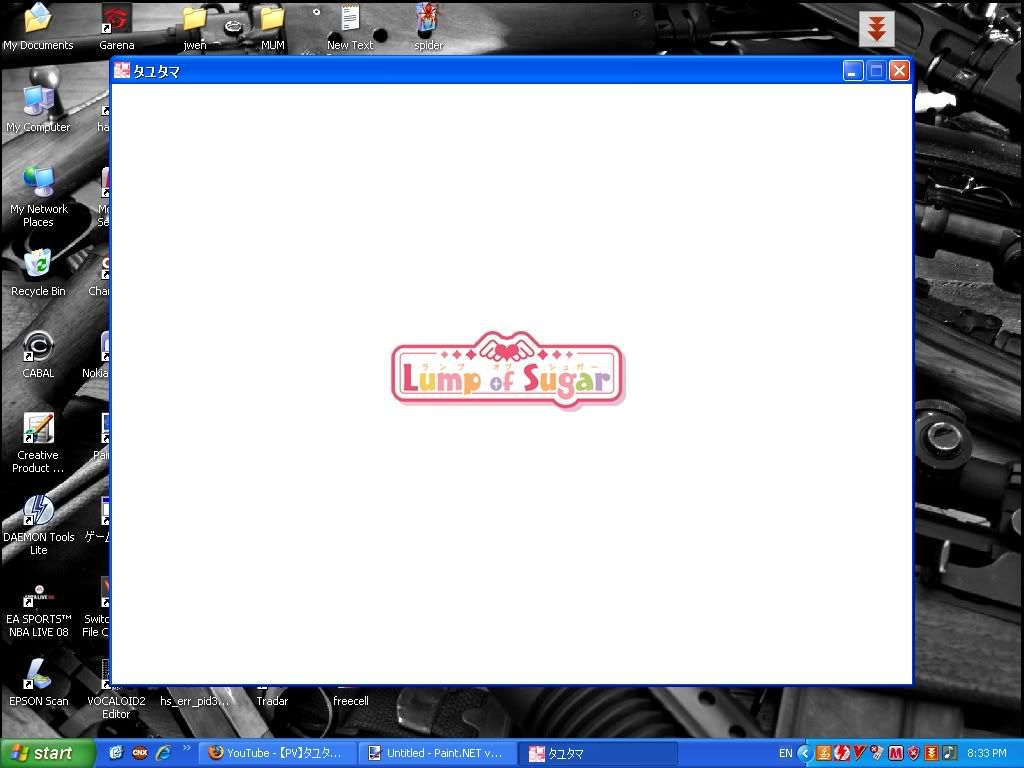
Task: Open Creative Product shortcut
Action: (x=38, y=443)
